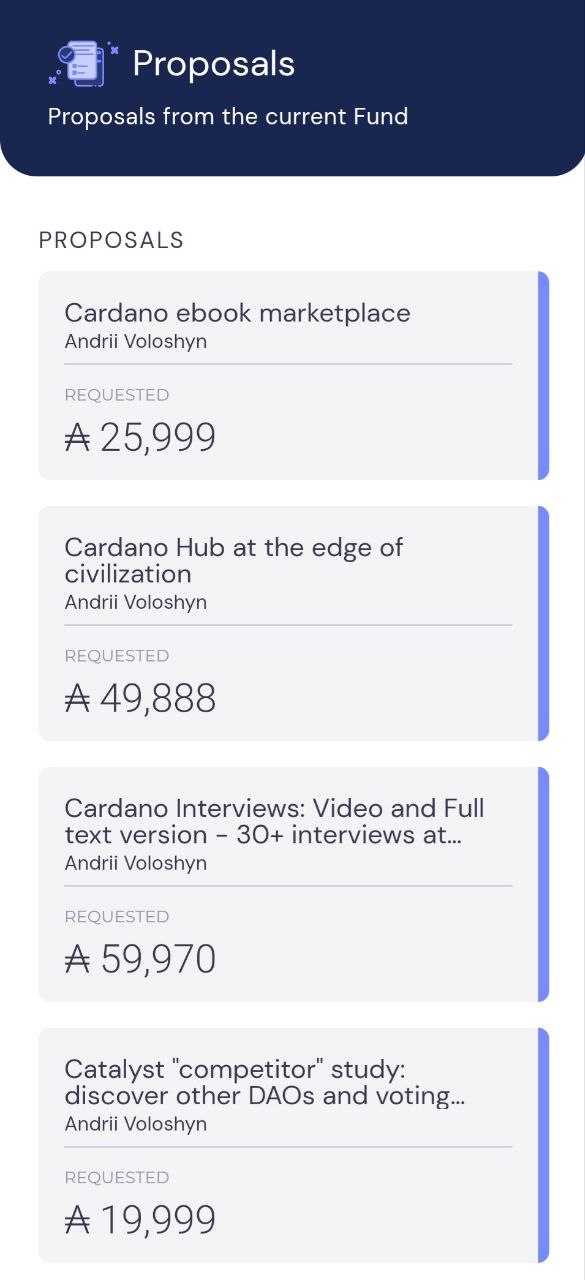Click Andrii Voloshyn under Cardano Hub card
The height and width of the screenshot is (1280, 585).
pyautogui.click(x=136, y=602)
